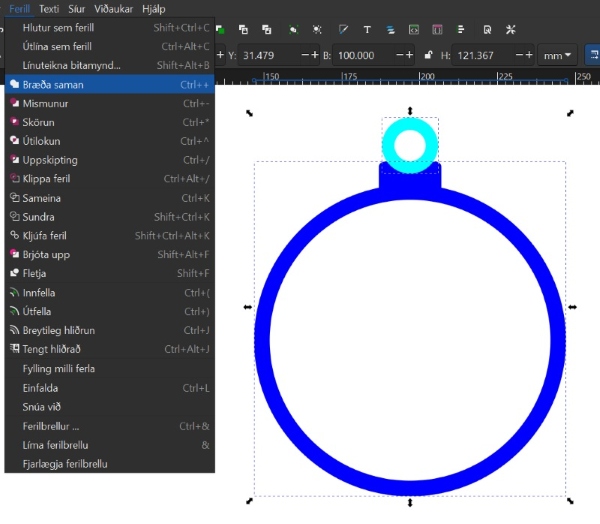
Task: Open the Texti menu
Action: coord(48,8)
